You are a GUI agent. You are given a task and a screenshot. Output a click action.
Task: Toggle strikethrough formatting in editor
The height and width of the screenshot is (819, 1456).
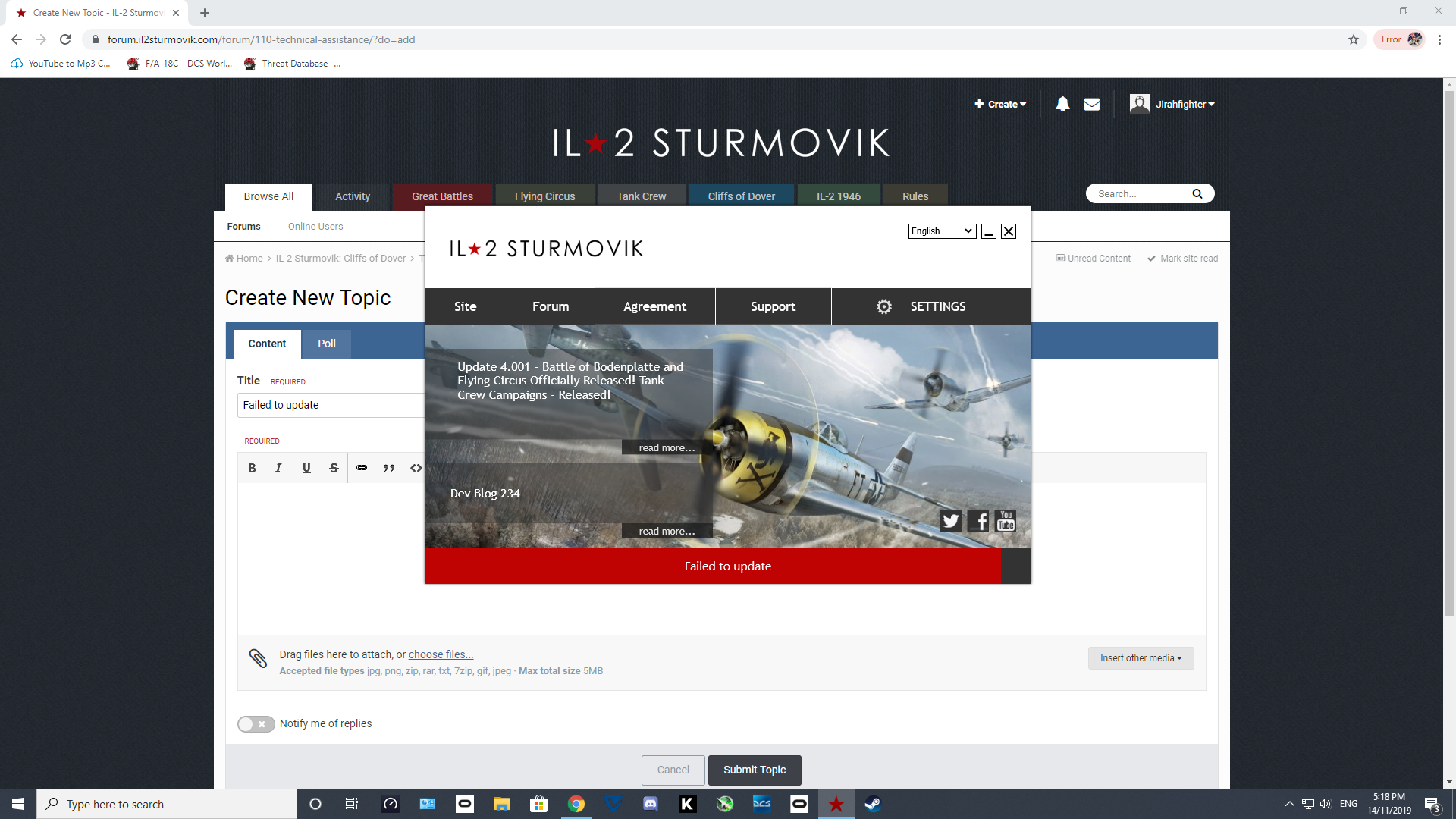pos(334,468)
